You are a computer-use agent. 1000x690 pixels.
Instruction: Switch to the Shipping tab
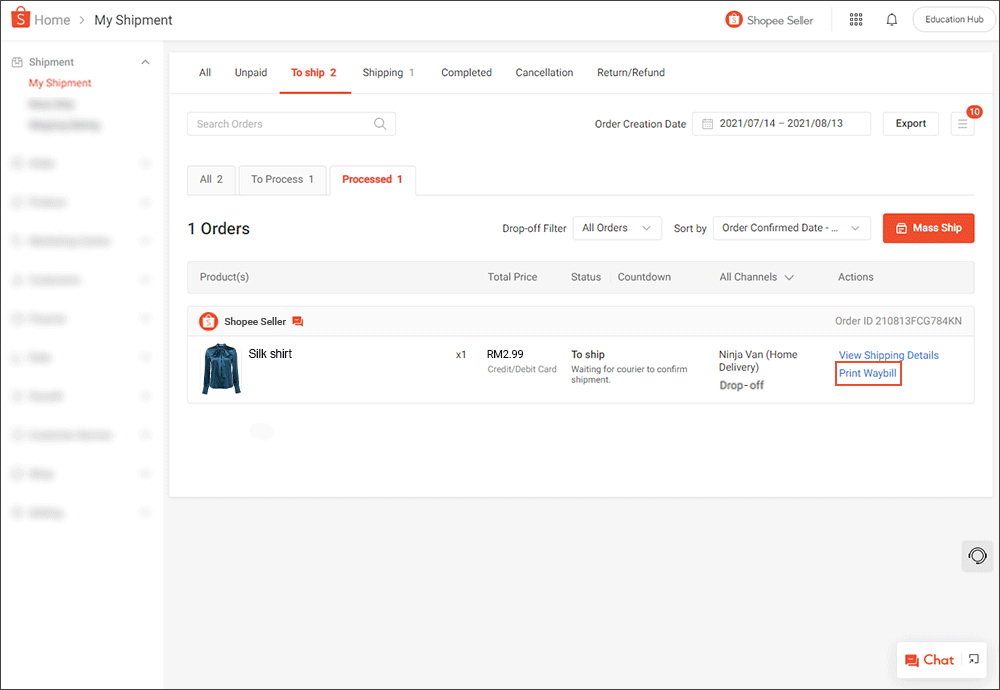[x=388, y=72]
